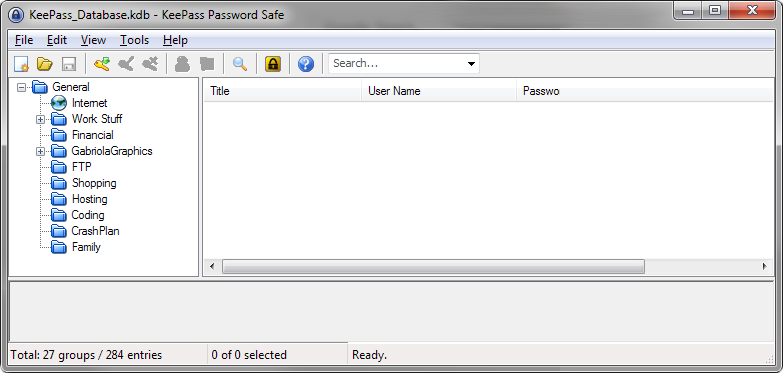Click the Save database floppy icon
Viewport: 783px width, 373px height.
(x=68, y=64)
